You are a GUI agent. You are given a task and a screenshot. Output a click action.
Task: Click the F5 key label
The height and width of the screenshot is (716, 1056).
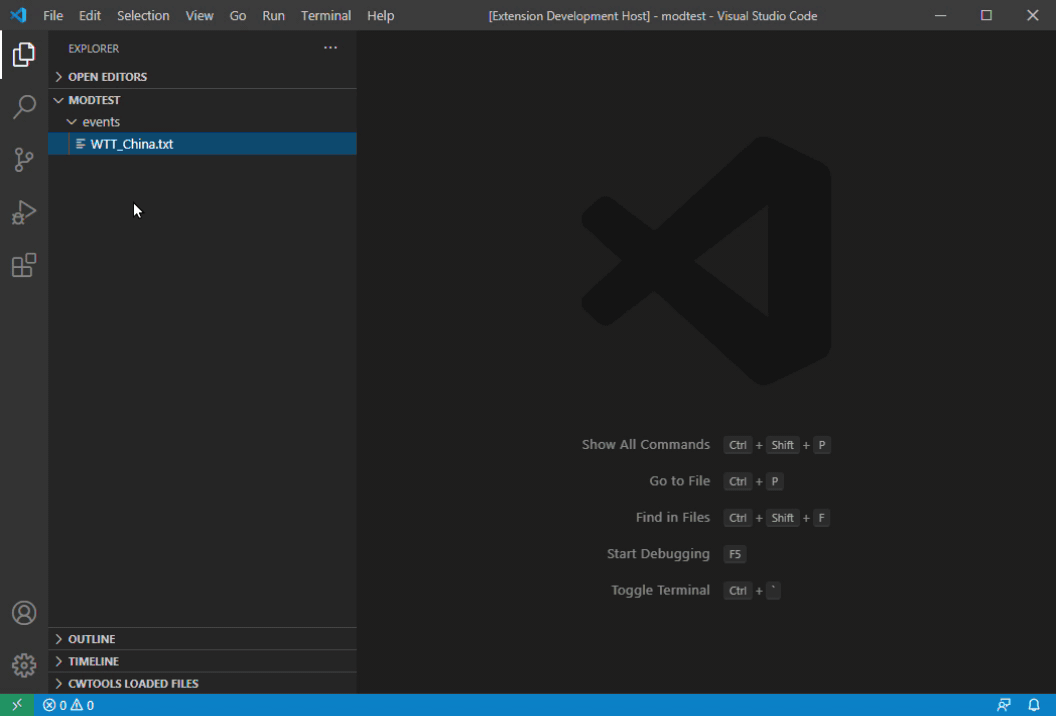[735, 554]
